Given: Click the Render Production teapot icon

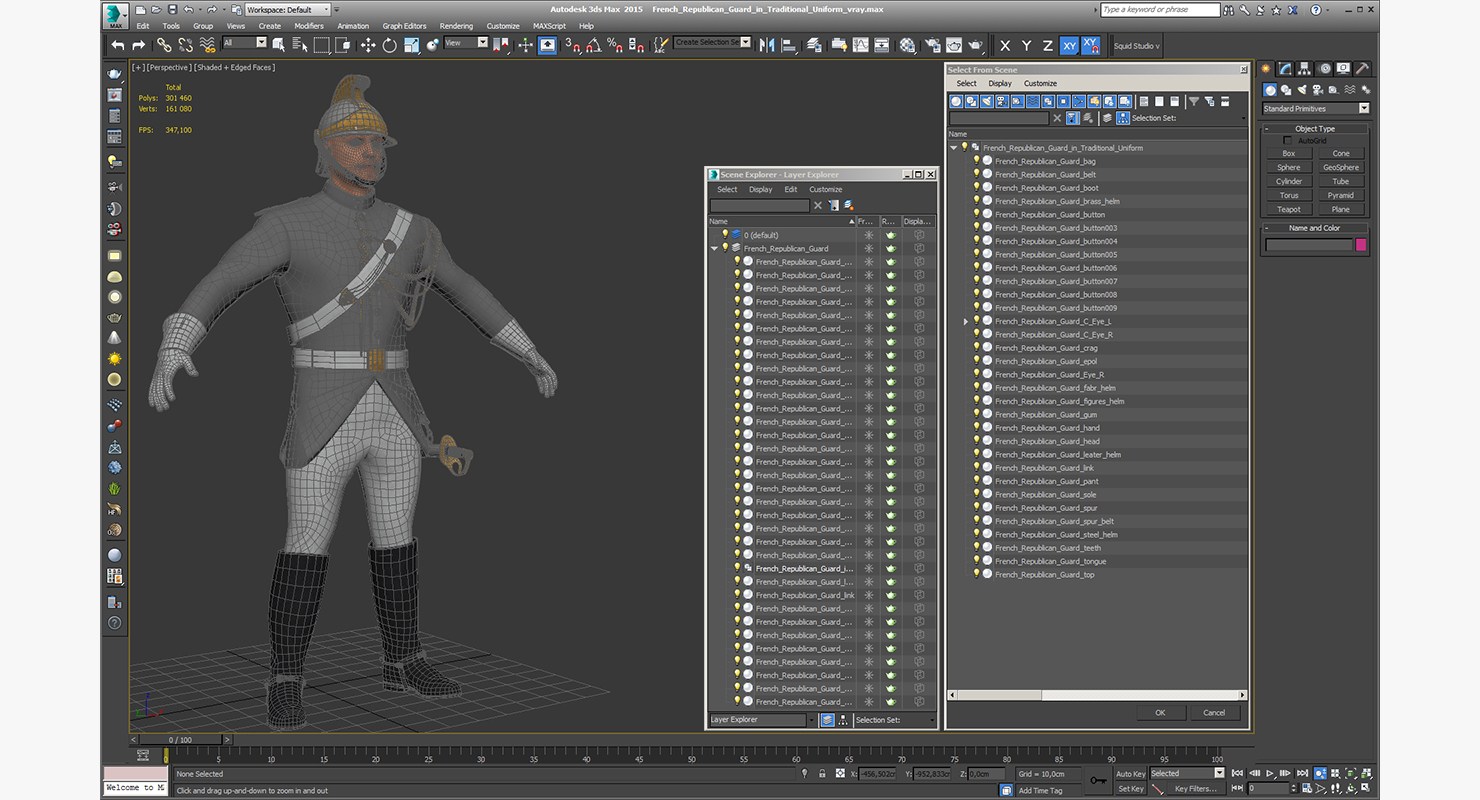Looking at the screenshot, I should point(975,45).
